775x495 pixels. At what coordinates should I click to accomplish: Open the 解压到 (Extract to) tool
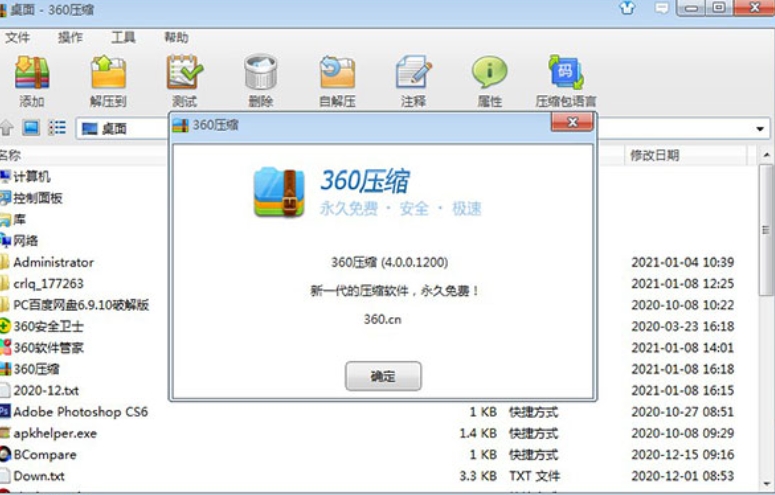(x=108, y=82)
